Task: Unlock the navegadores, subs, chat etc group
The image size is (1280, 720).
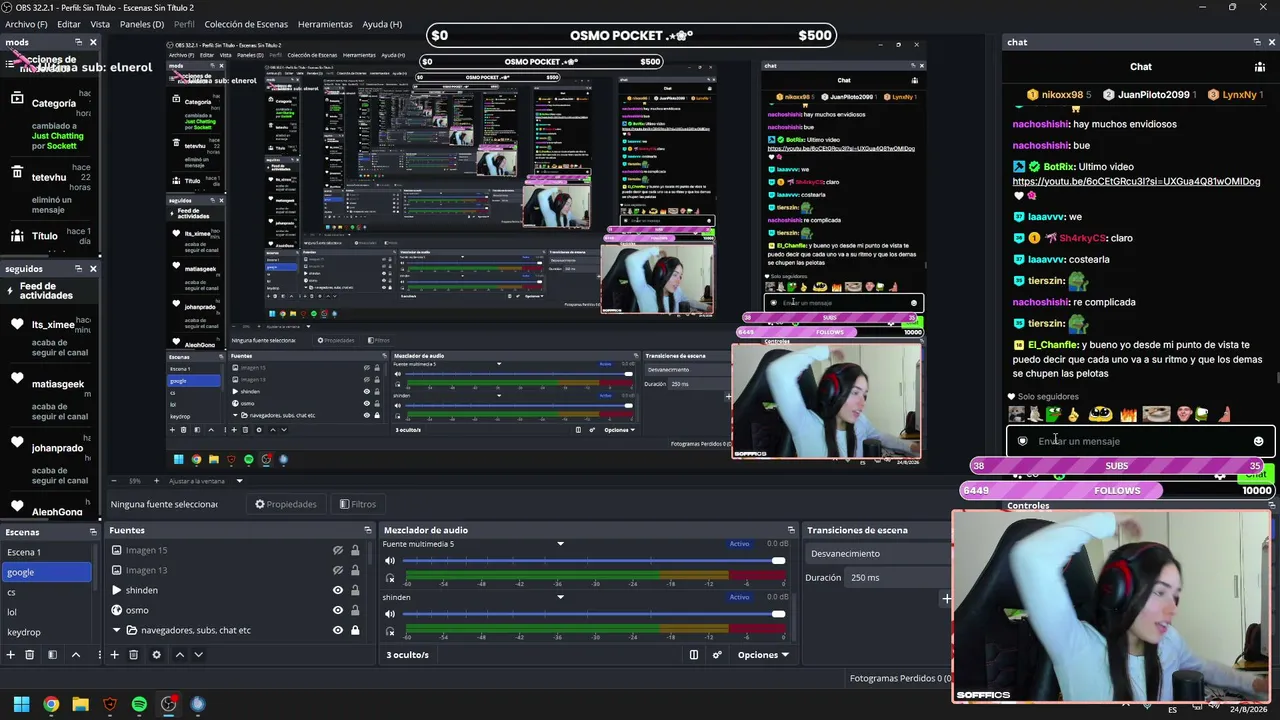Action: [x=355, y=630]
